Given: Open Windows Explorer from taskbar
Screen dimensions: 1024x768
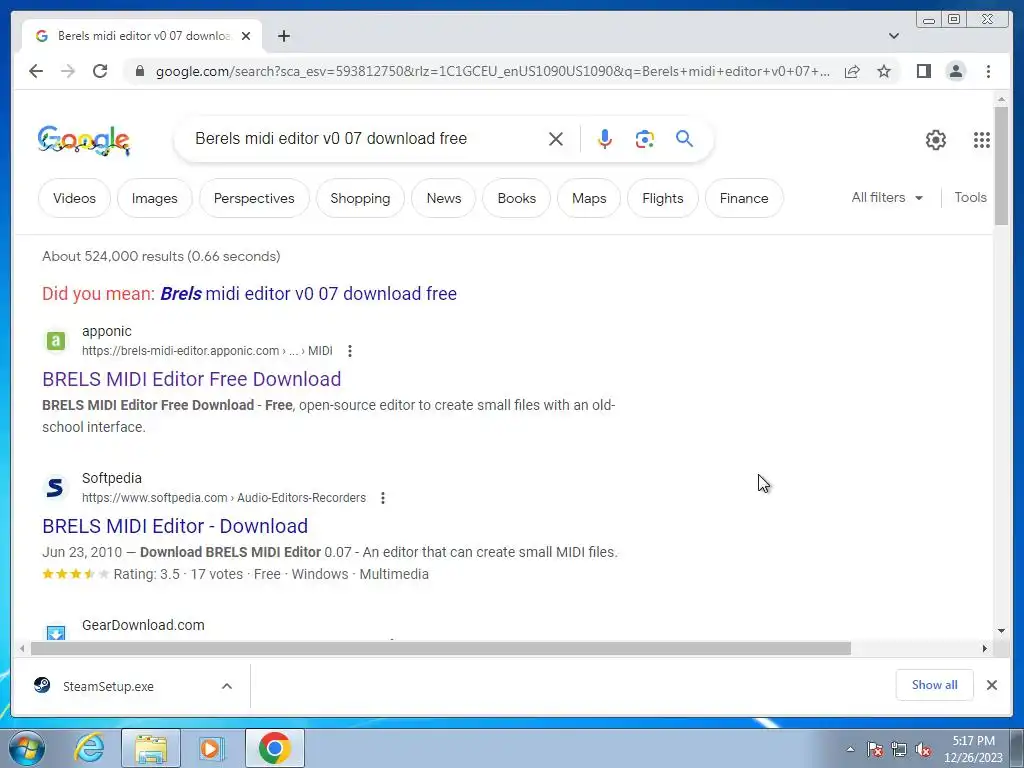Looking at the screenshot, I should (x=151, y=748).
